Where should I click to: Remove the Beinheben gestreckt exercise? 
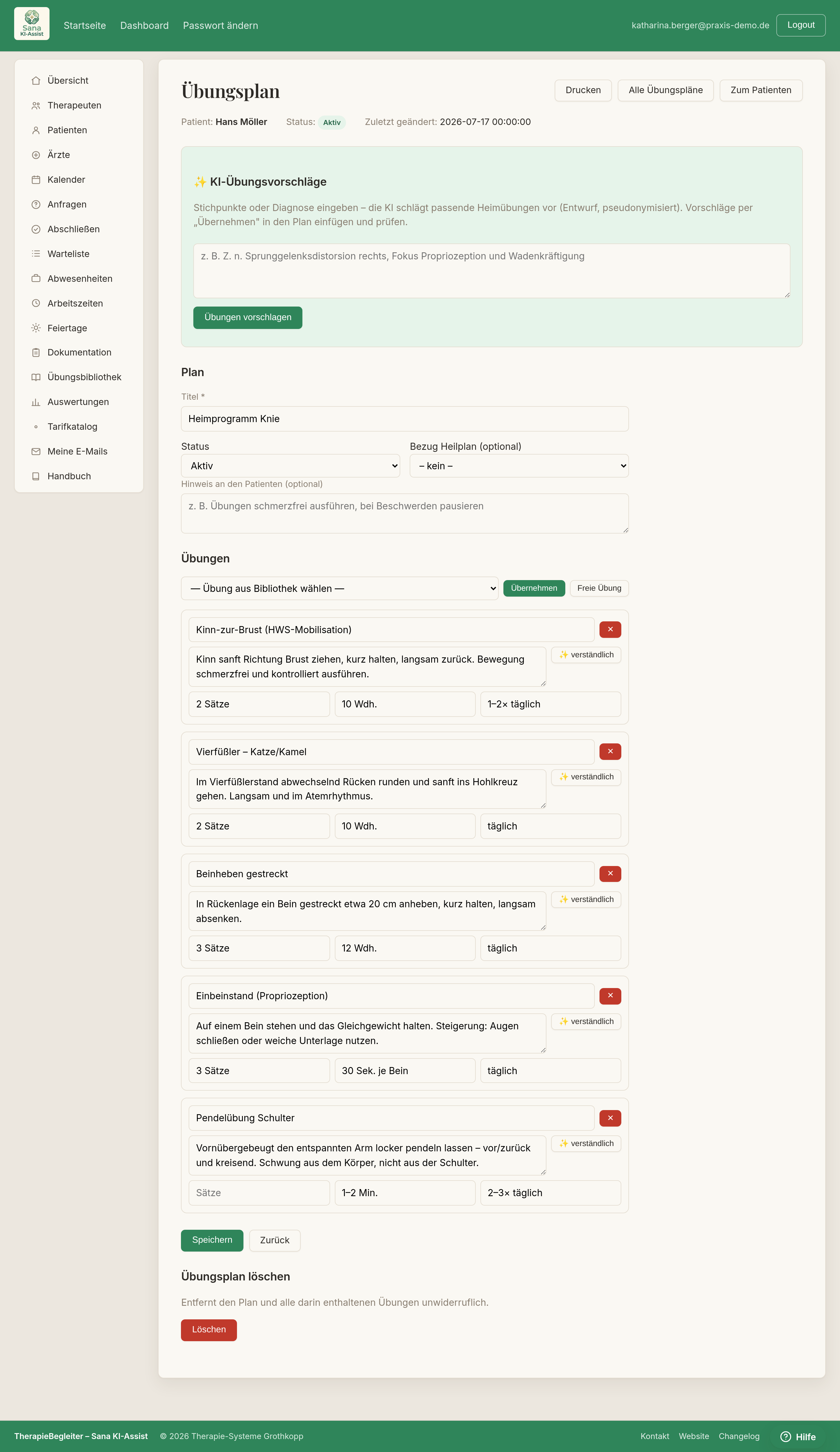coord(610,874)
